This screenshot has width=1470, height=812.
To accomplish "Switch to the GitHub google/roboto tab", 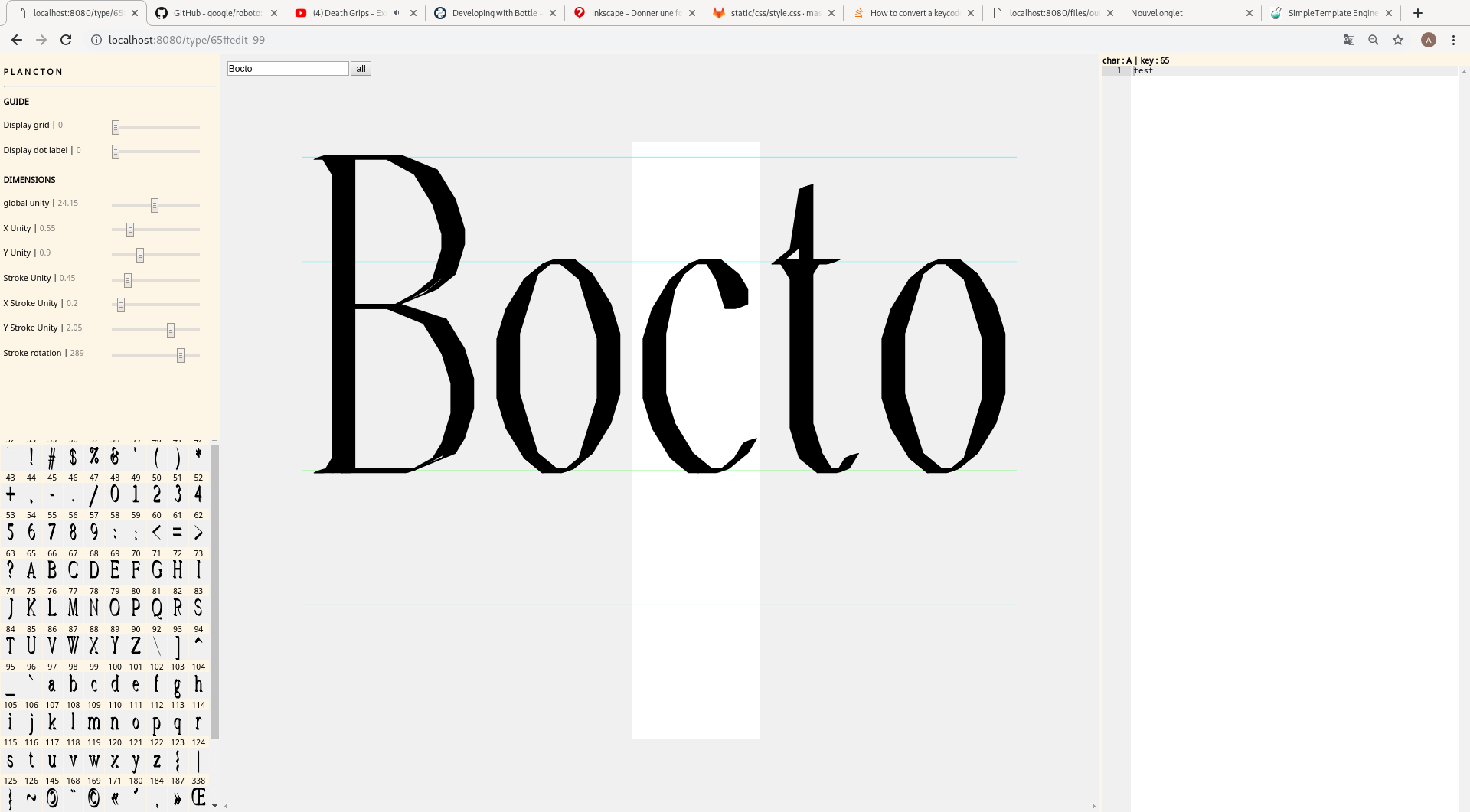I will coord(216,13).
